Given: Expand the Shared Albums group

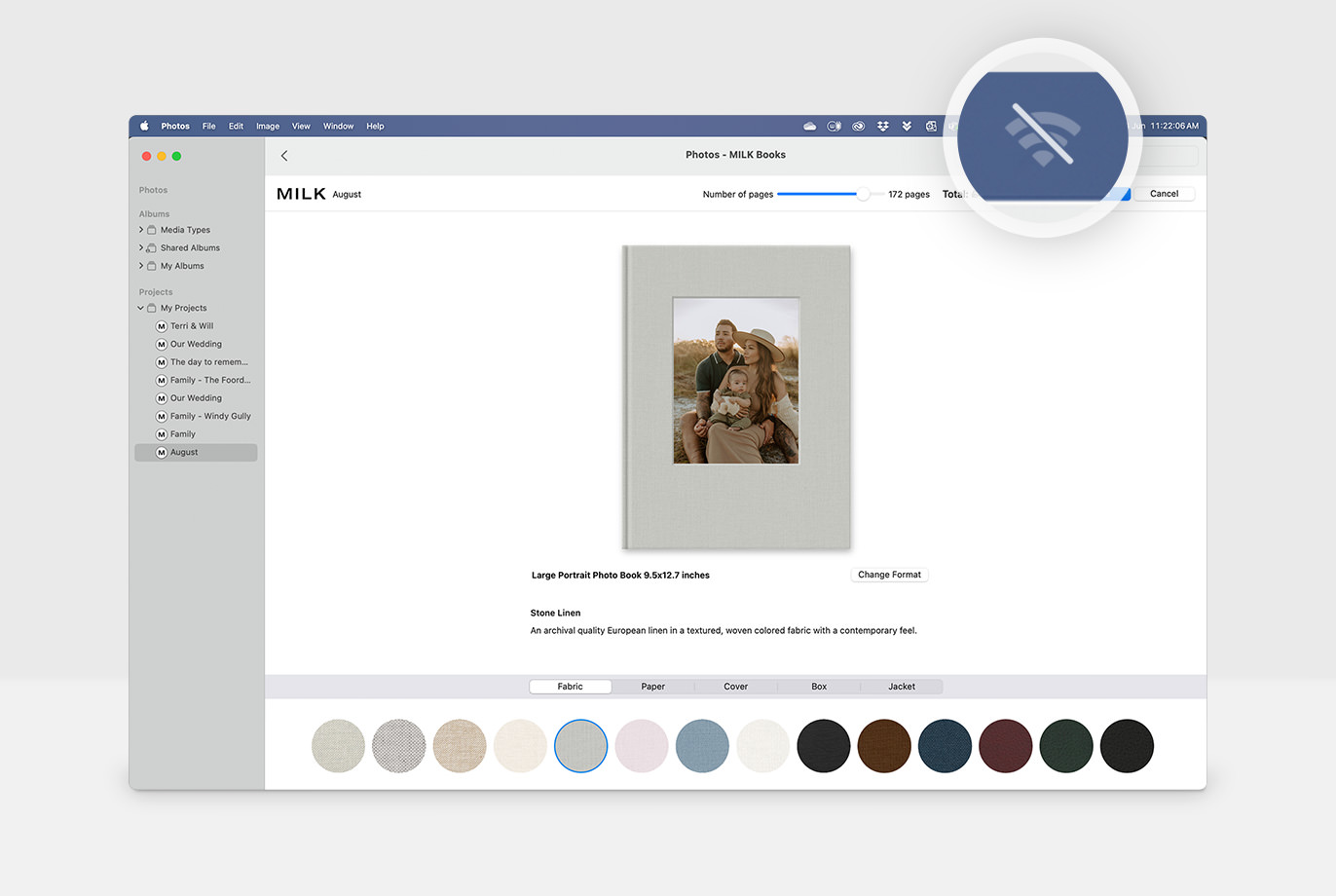Looking at the screenshot, I should 140,247.
